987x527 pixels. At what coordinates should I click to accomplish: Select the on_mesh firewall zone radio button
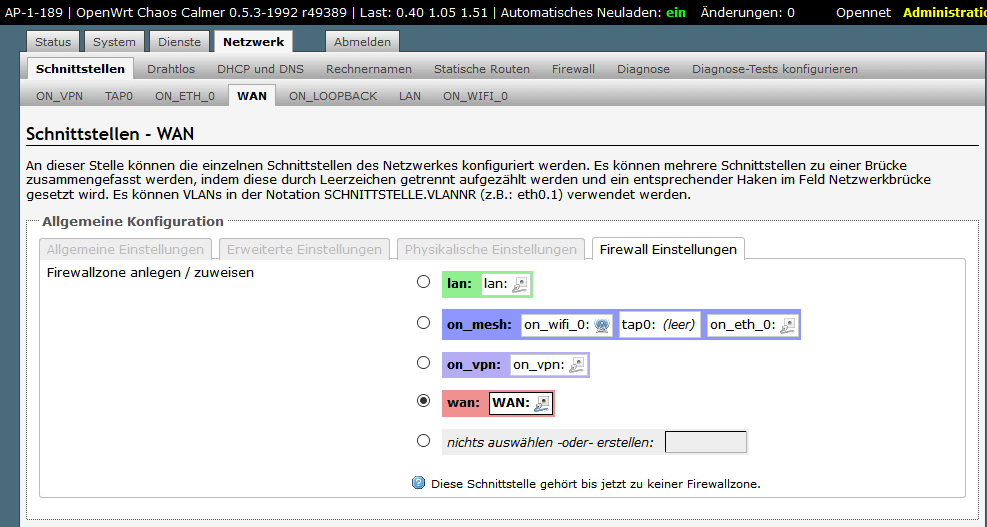coord(424,323)
